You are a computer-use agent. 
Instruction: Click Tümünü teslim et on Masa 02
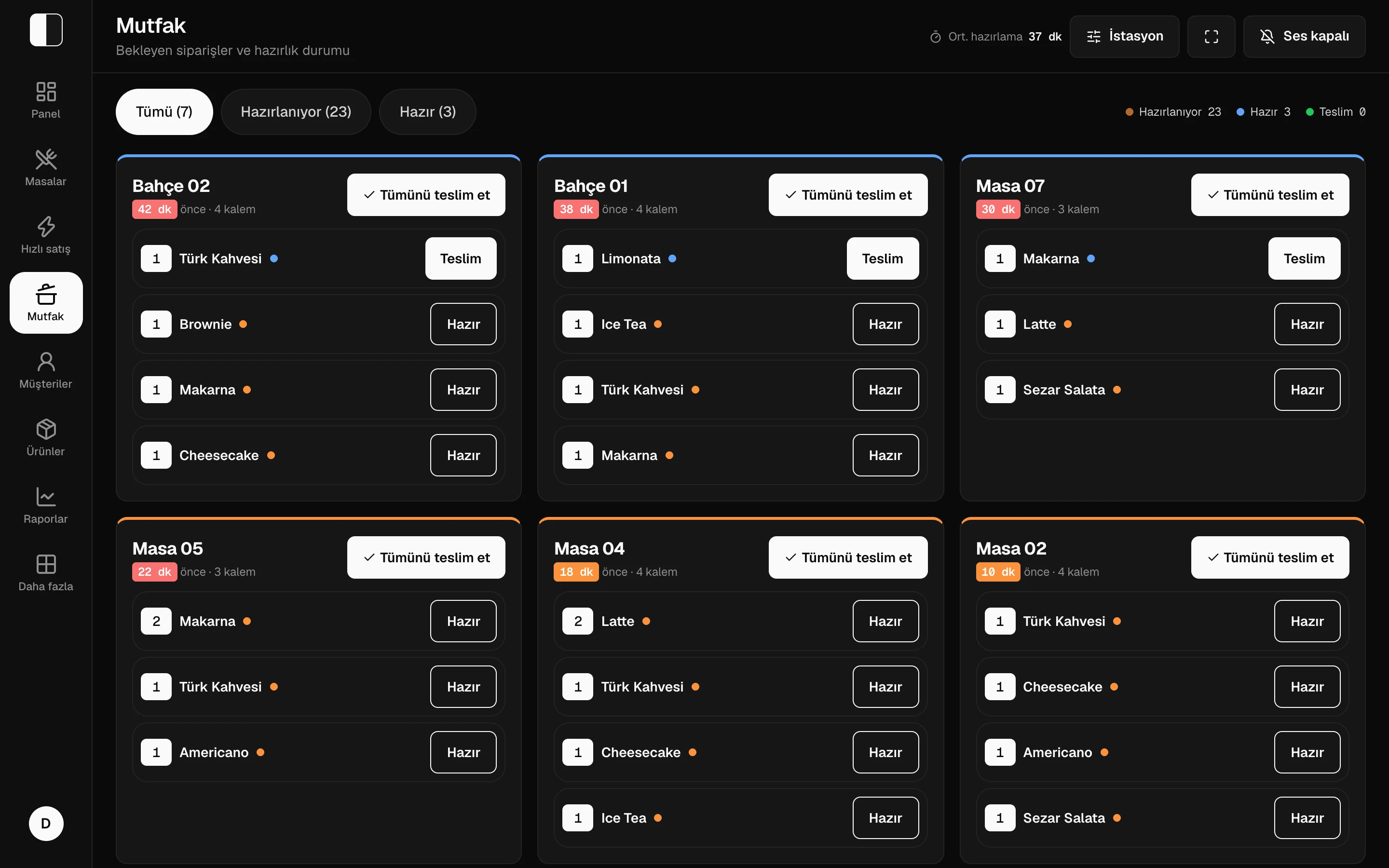[1269, 557]
